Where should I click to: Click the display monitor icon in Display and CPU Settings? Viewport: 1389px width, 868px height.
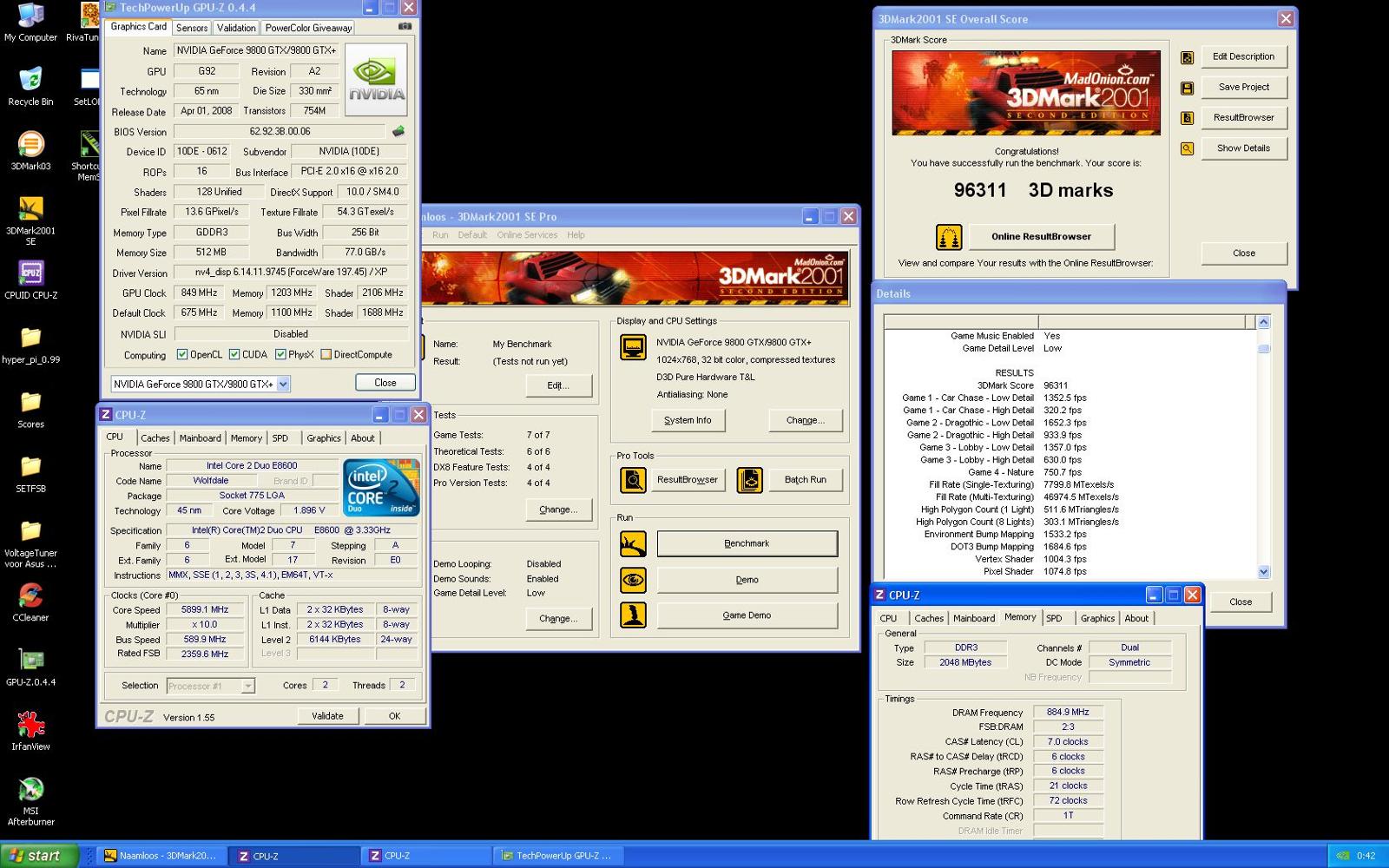633,347
